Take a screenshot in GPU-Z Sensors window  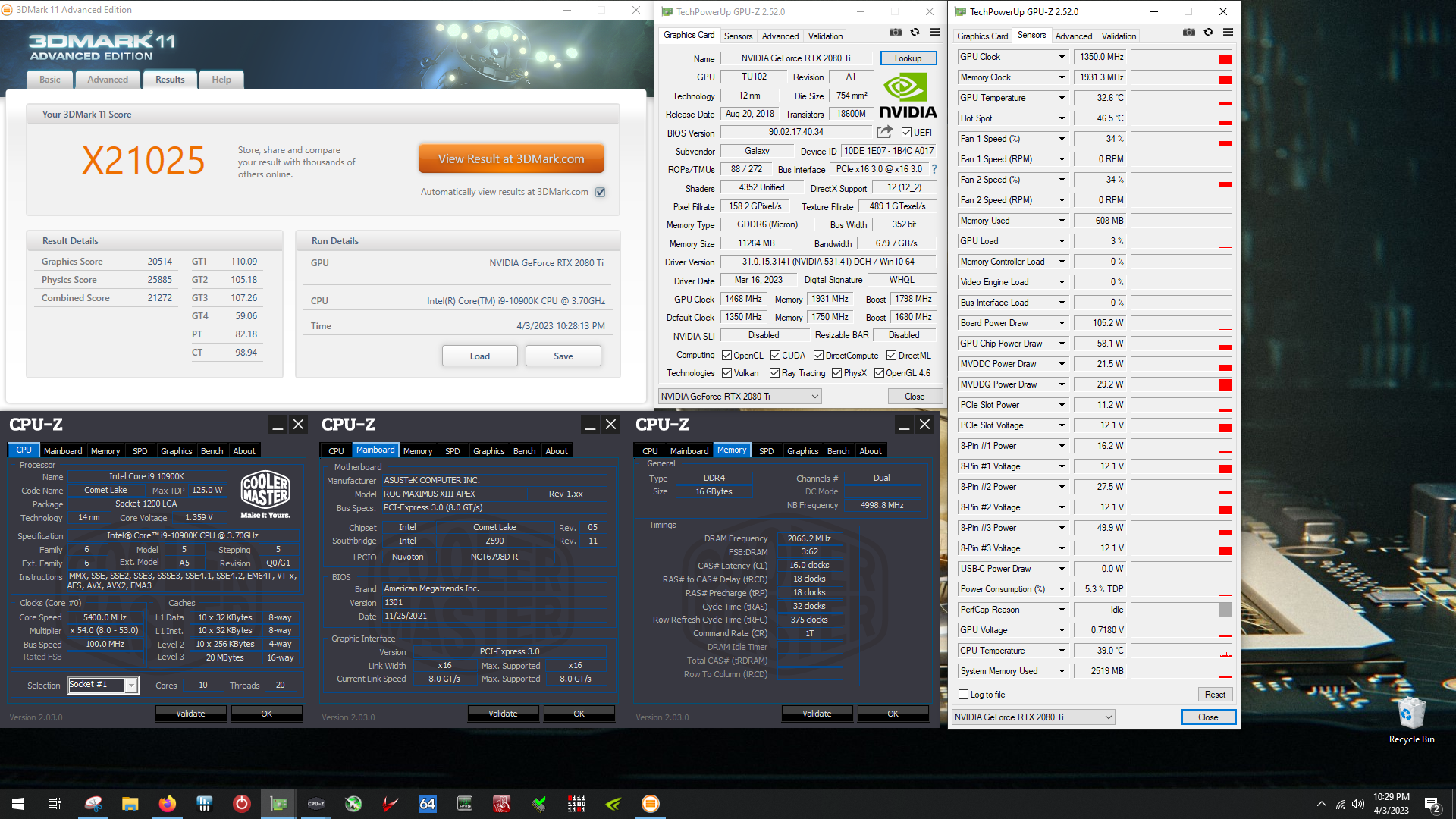pos(1189,33)
